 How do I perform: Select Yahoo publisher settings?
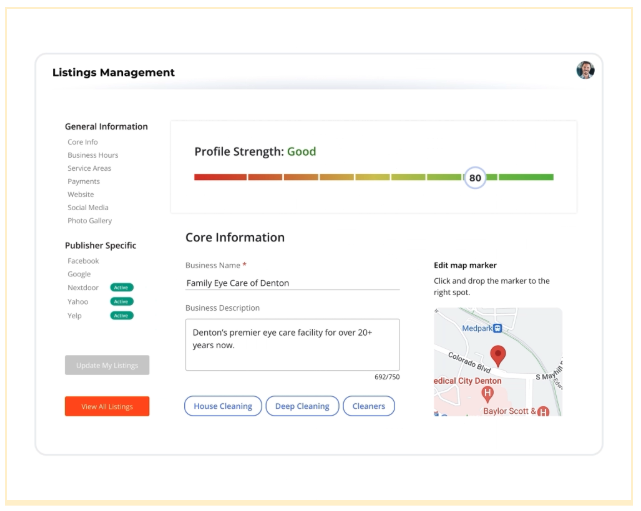pos(78,302)
